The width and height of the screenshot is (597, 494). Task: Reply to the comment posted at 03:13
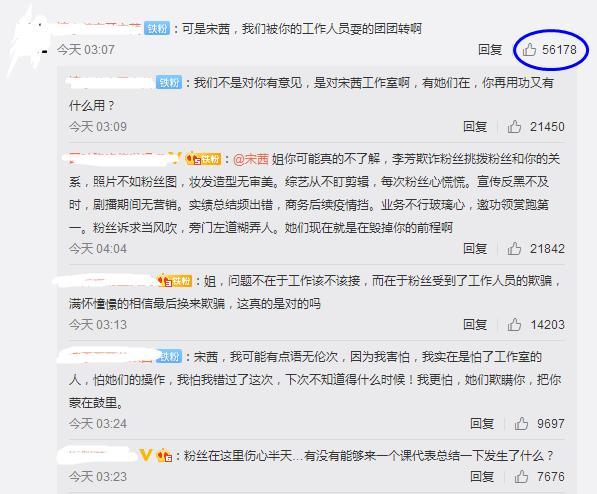(475, 325)
